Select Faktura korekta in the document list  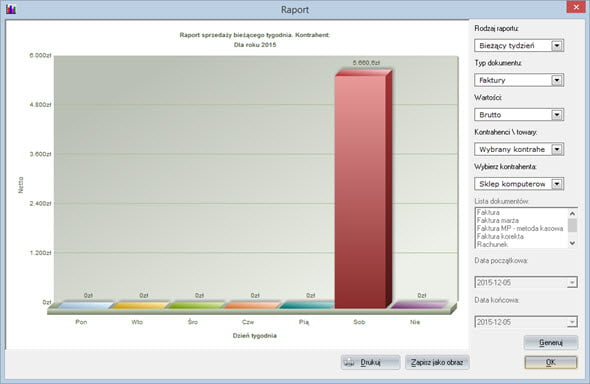[x=500, y=236]
